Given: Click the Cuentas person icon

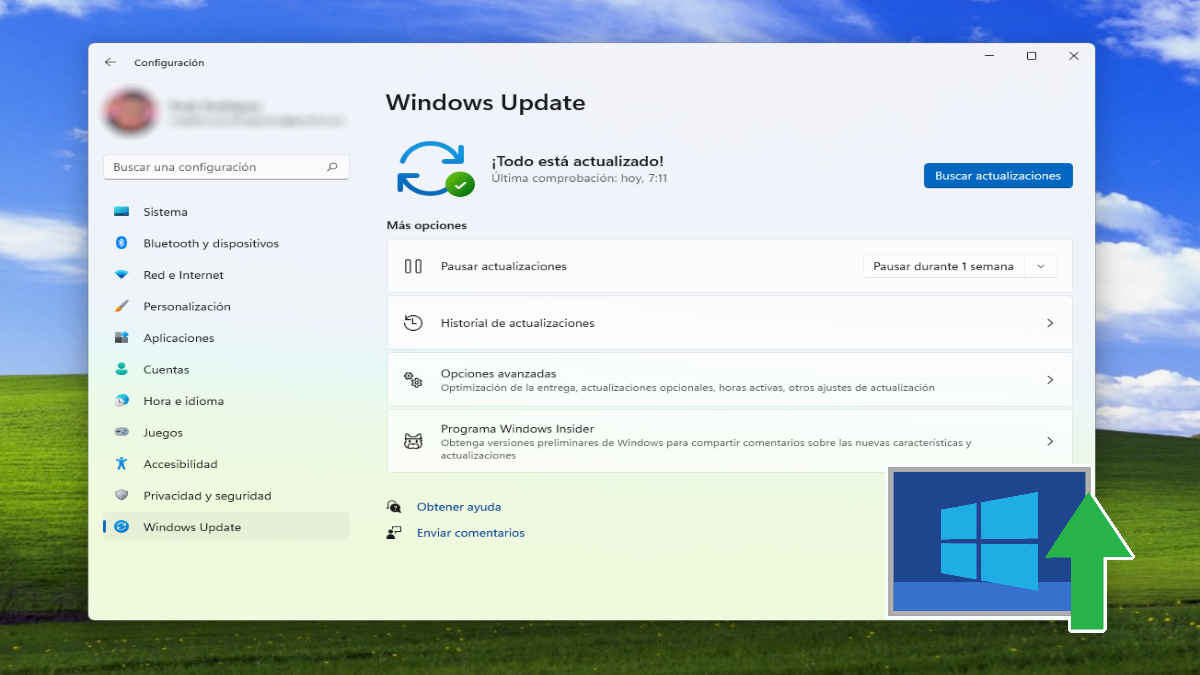Looking at the screenshot, I should (121, 369).
